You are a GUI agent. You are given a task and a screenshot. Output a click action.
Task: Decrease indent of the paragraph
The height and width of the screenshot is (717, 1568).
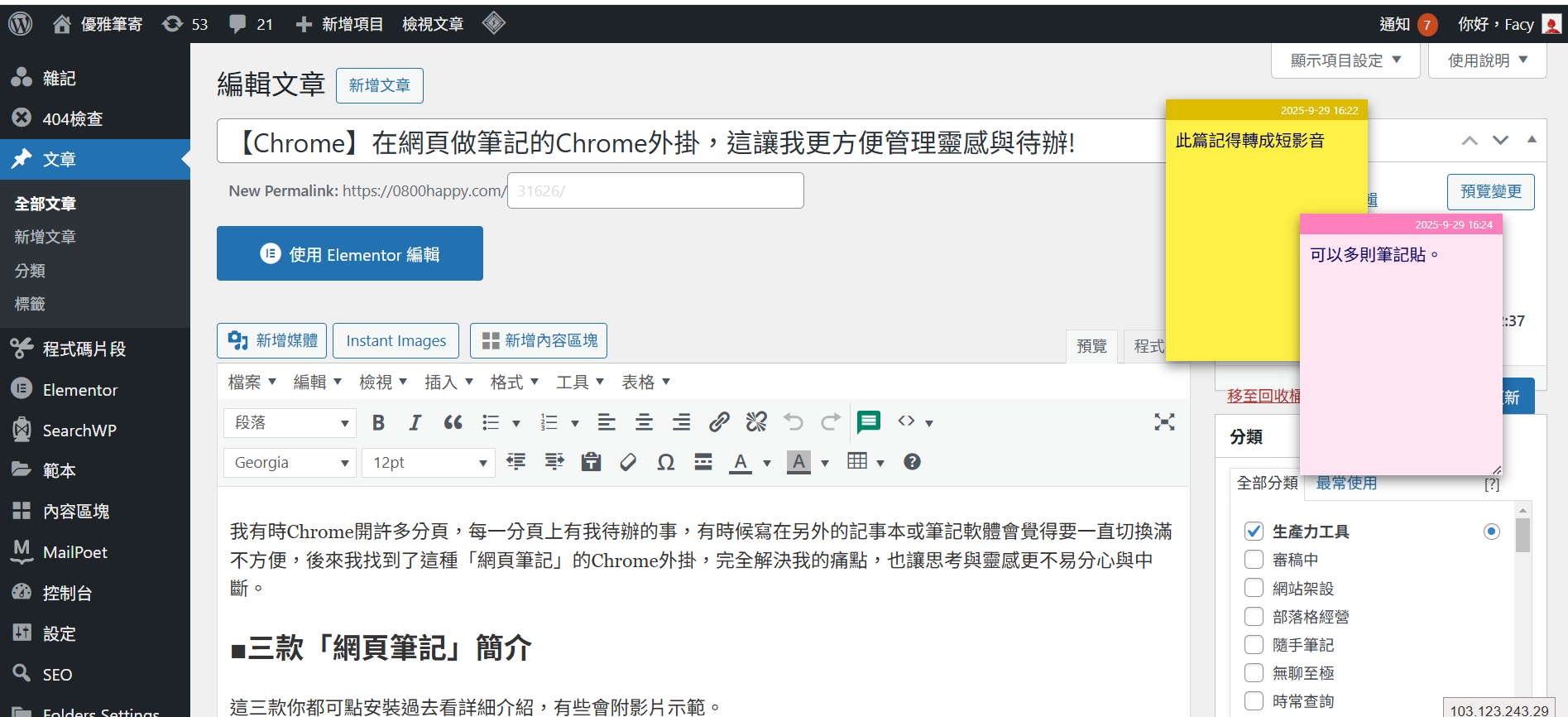tap(516, 462)
